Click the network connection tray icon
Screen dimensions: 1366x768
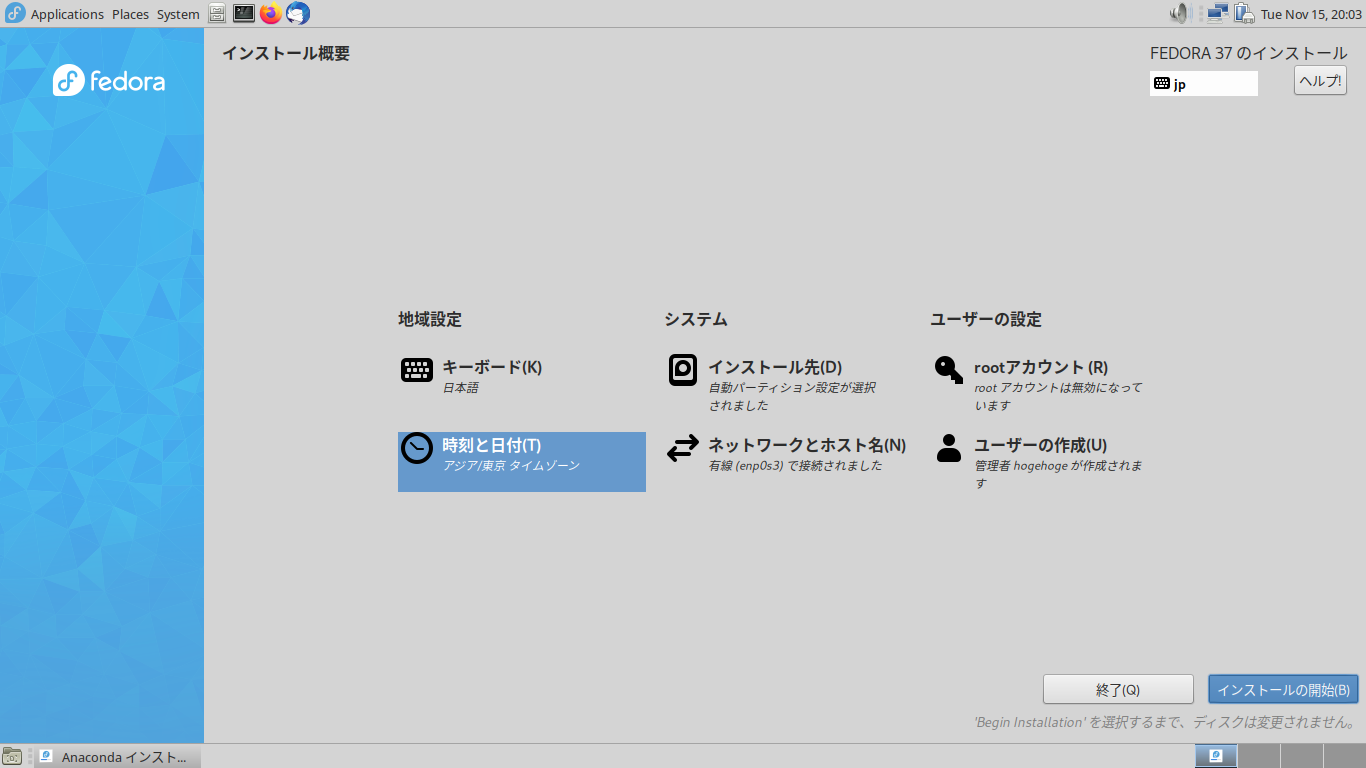click(x=1217, y=13)
